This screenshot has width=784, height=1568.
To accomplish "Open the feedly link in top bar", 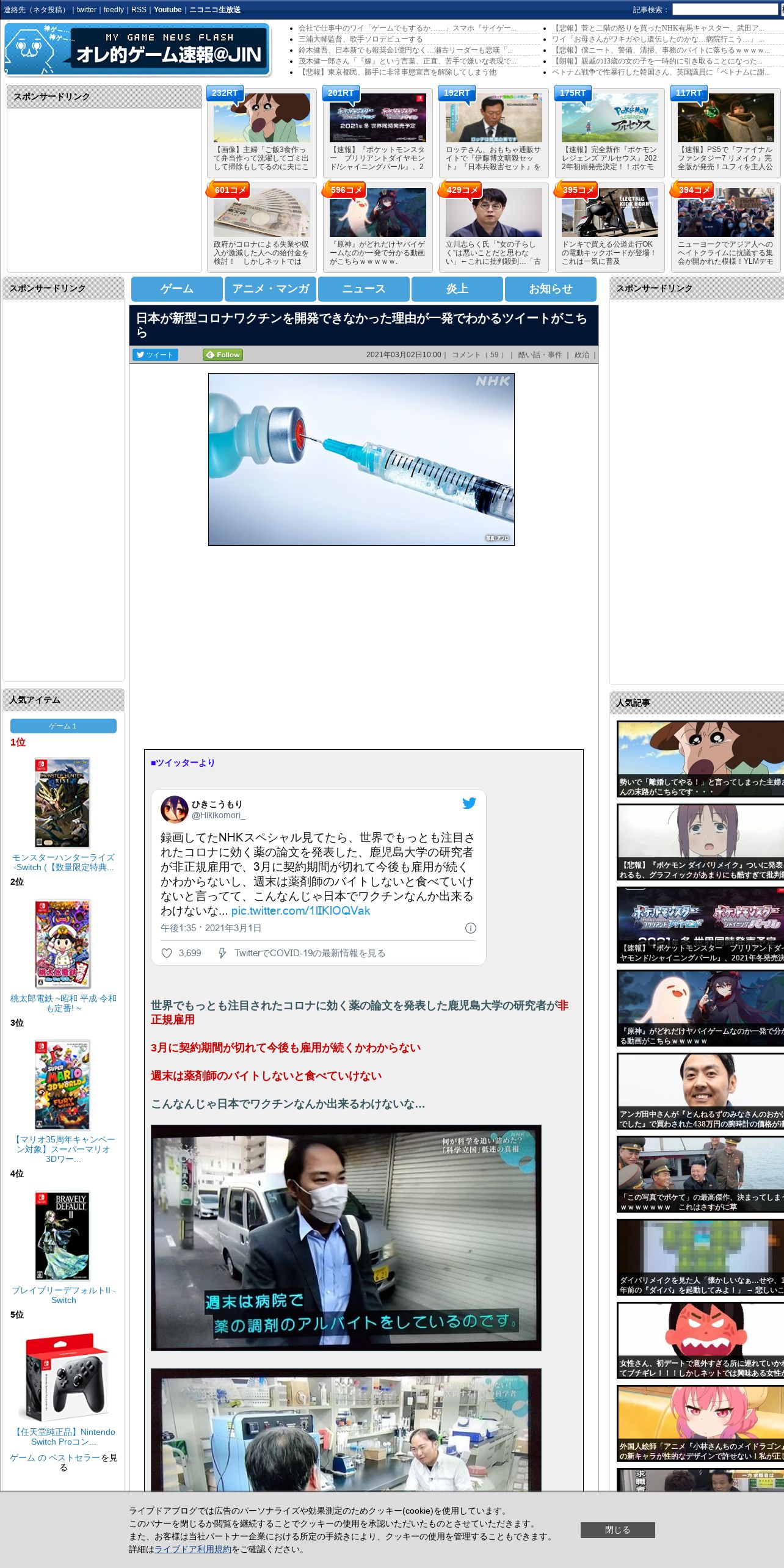I will pyautogui.click(x=114, y=10).
